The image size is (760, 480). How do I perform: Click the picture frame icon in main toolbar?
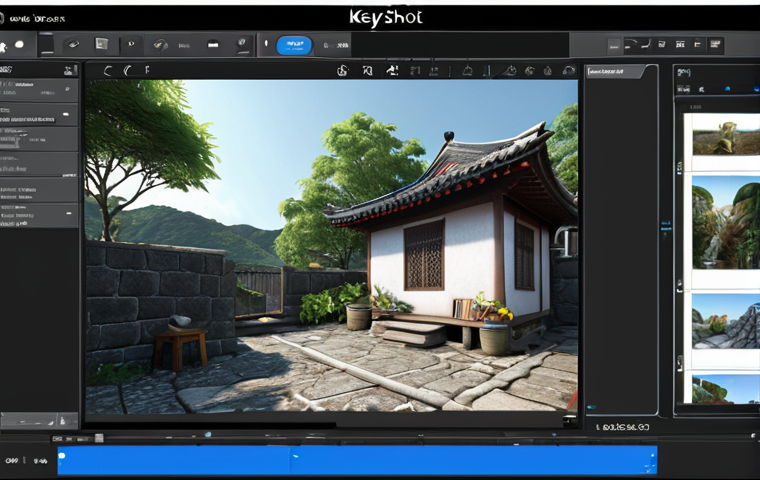click(x=101, y=44)
